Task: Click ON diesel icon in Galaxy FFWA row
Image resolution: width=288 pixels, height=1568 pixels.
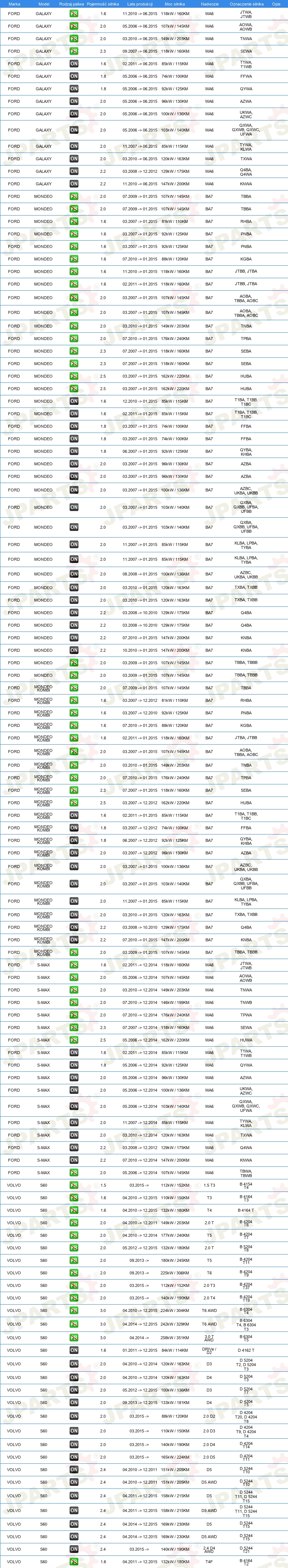Action: point(74,76)
